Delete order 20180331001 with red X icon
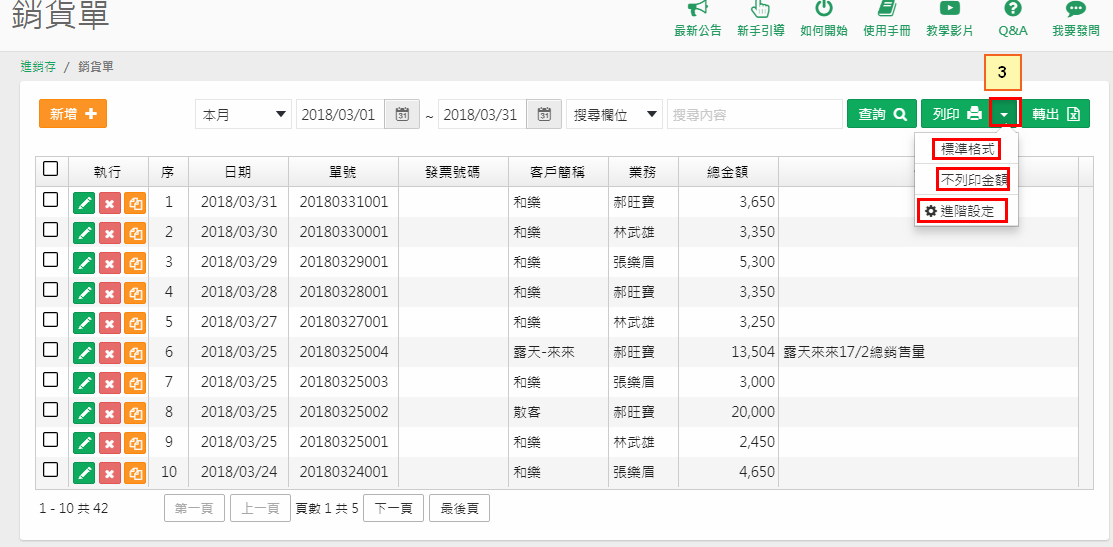This screenshot has height=547, width=1113. click(109, 202)
